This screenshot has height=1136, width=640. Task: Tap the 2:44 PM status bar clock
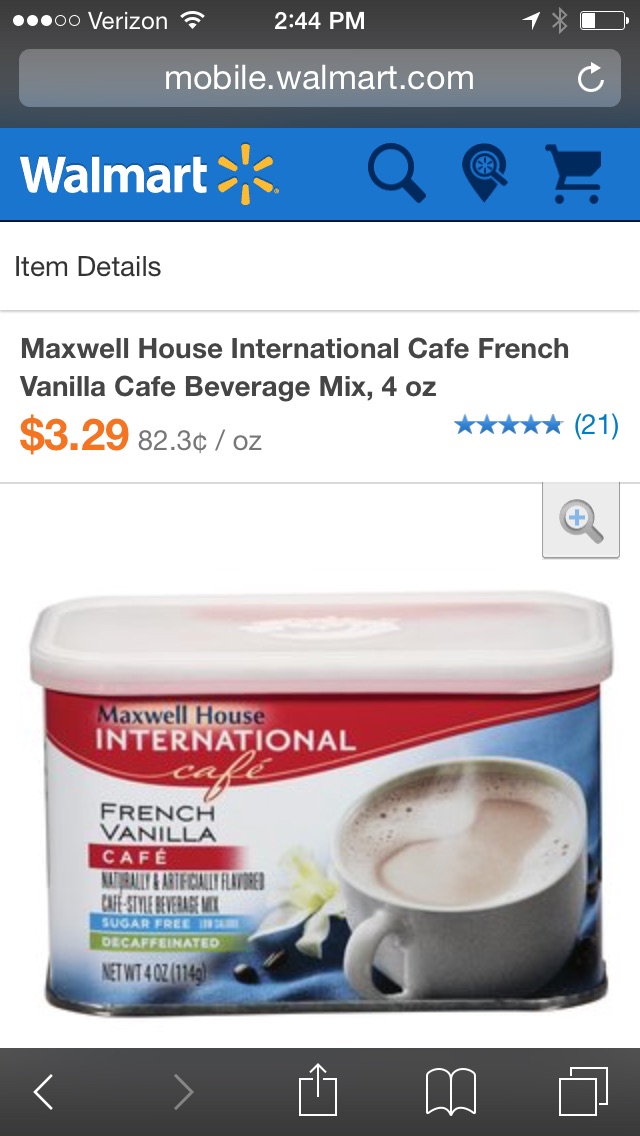[x=320, y=20]
